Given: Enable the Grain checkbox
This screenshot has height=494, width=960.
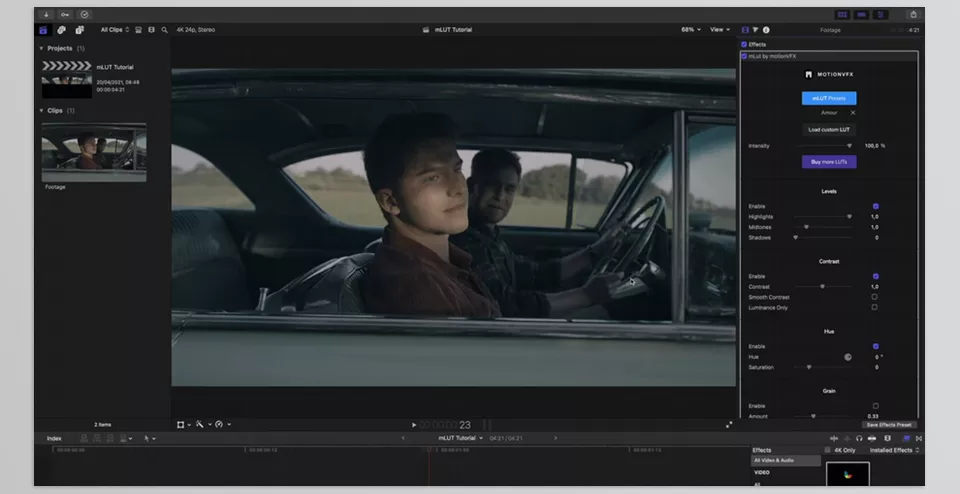Looking at the screenshot, I should [x=876, y=406].
